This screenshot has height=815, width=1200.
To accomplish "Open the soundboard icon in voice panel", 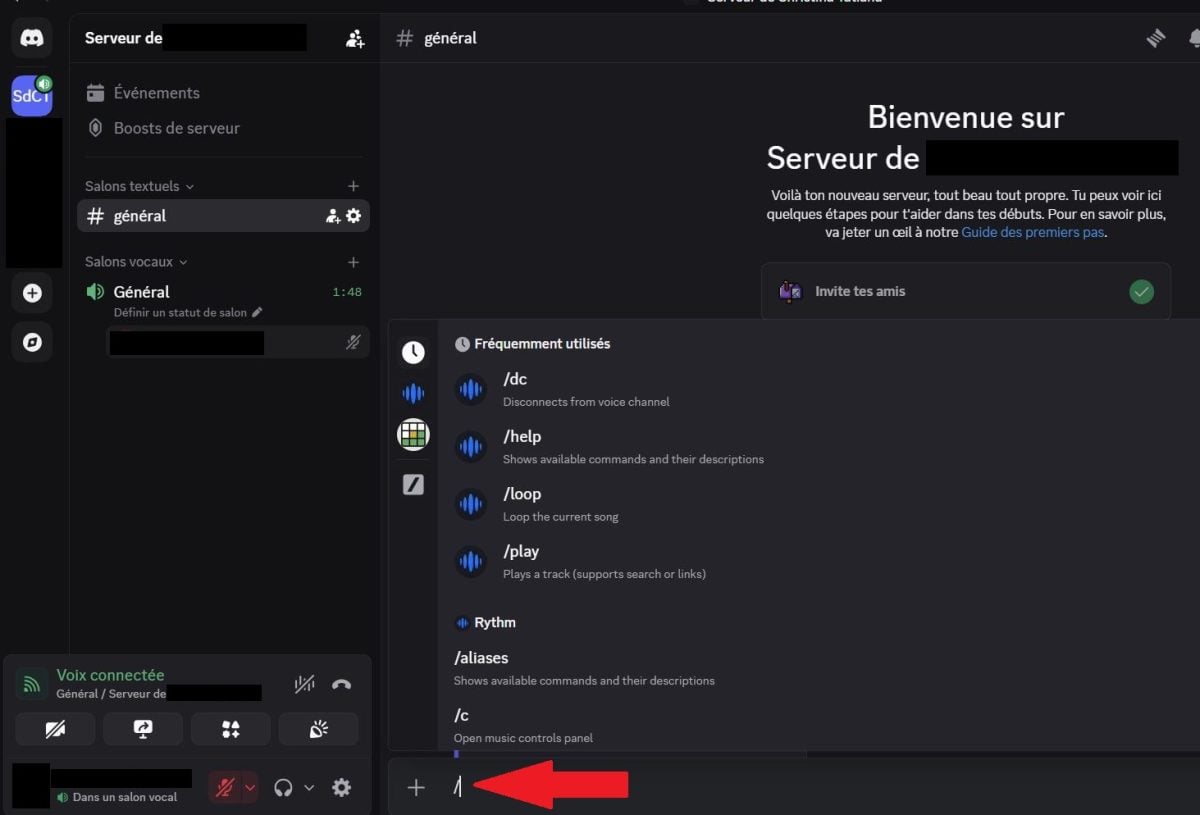I will pyautogui.click(x=319, y=729).
